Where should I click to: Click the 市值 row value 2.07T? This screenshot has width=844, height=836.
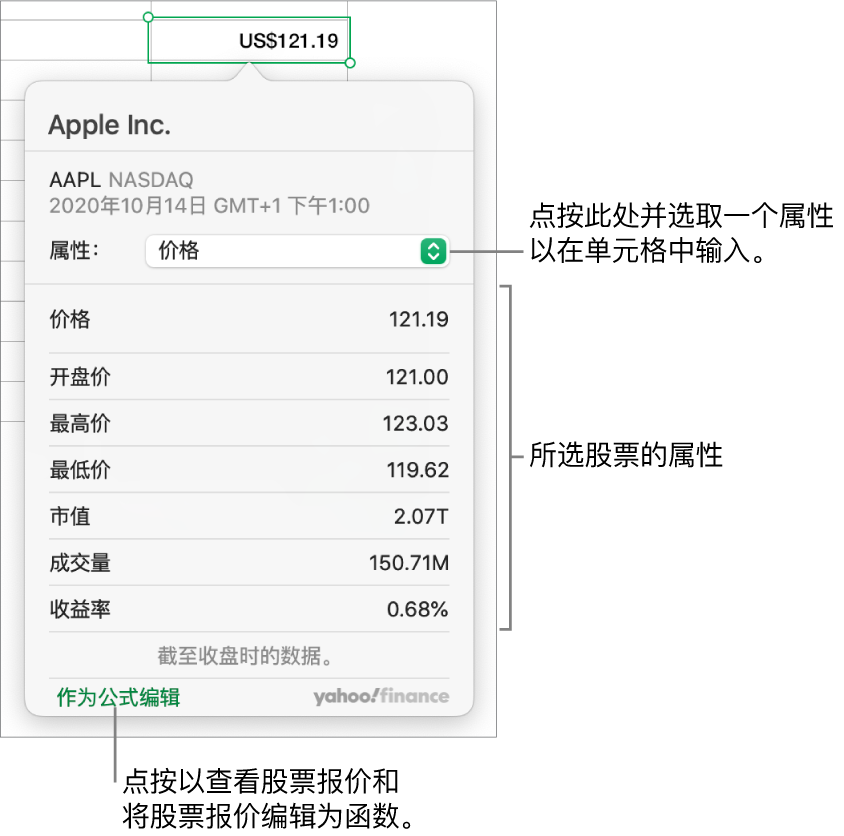coord(421,517)
